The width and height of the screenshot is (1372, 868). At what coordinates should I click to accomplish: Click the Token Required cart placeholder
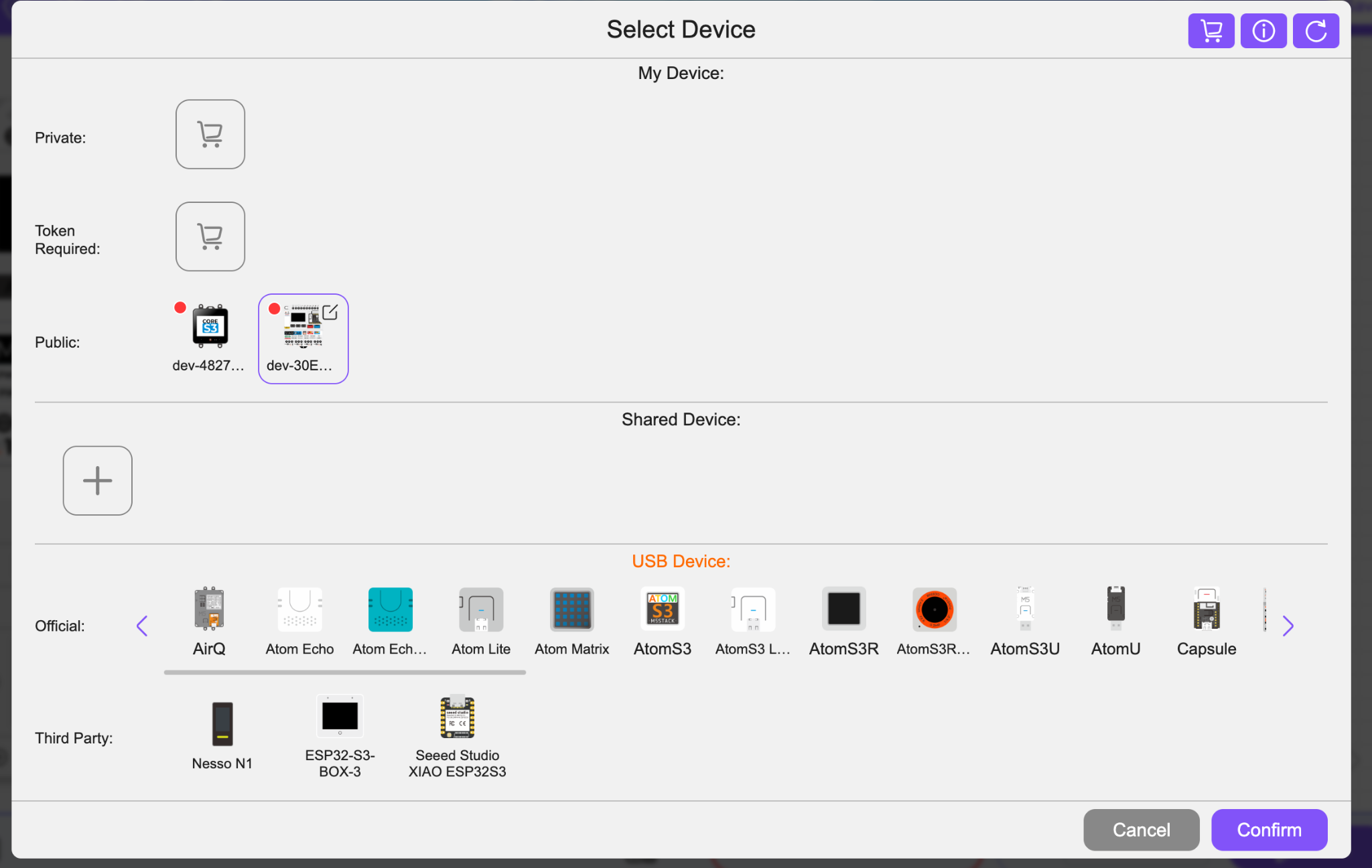coord(210,236)
